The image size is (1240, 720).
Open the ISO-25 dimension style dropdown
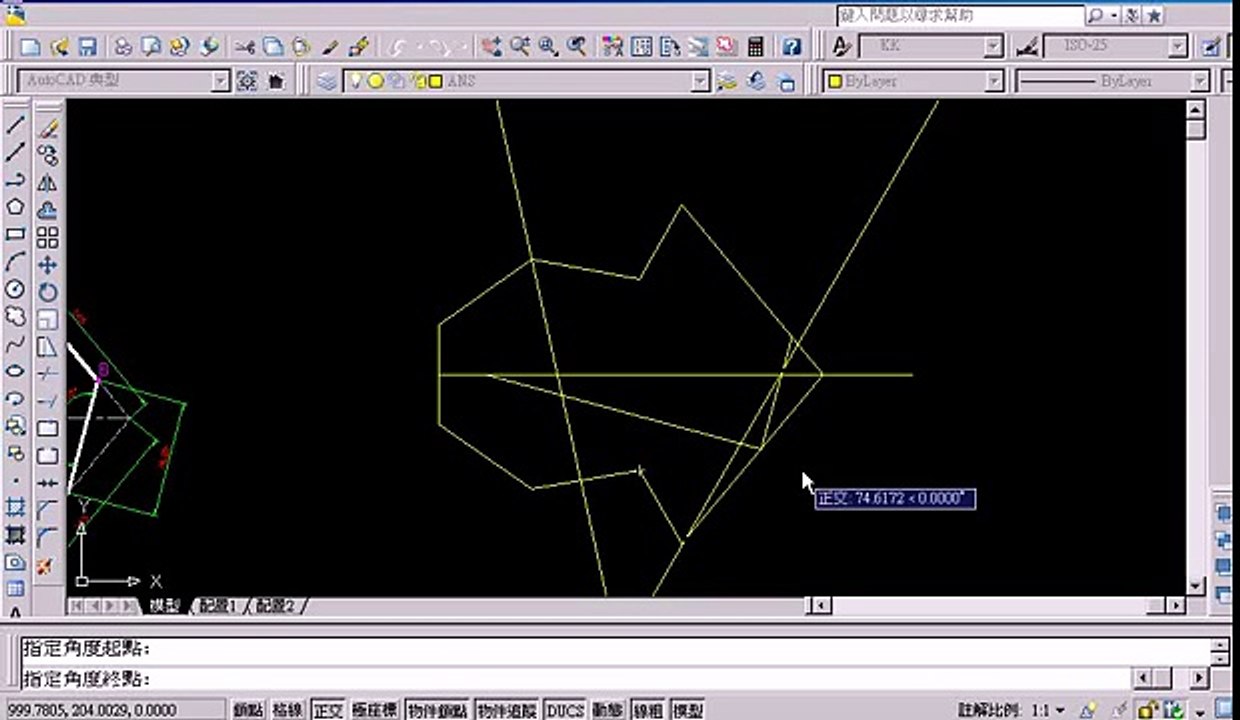(x=1179, y=47)
